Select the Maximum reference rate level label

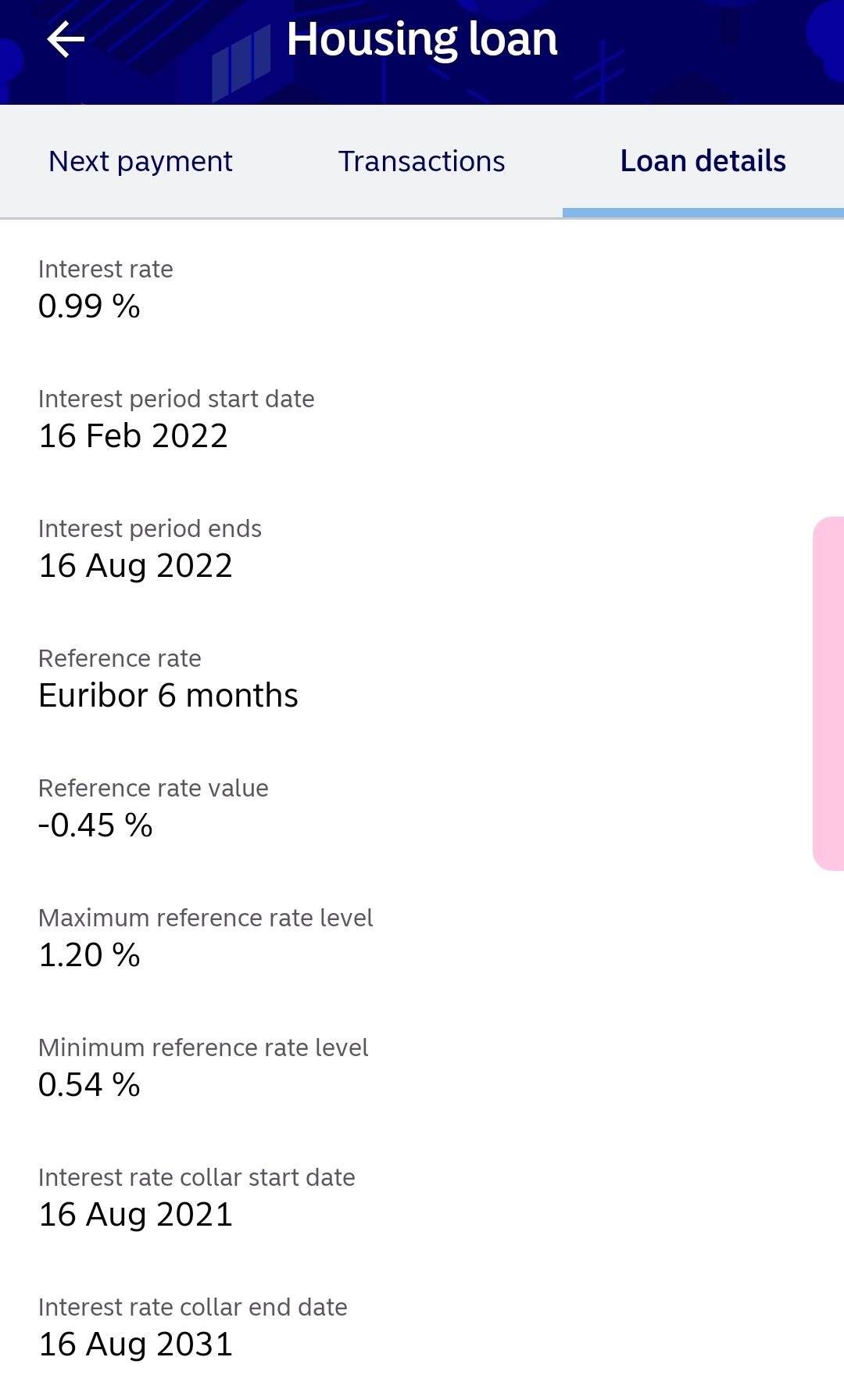[x=206, y=918]
